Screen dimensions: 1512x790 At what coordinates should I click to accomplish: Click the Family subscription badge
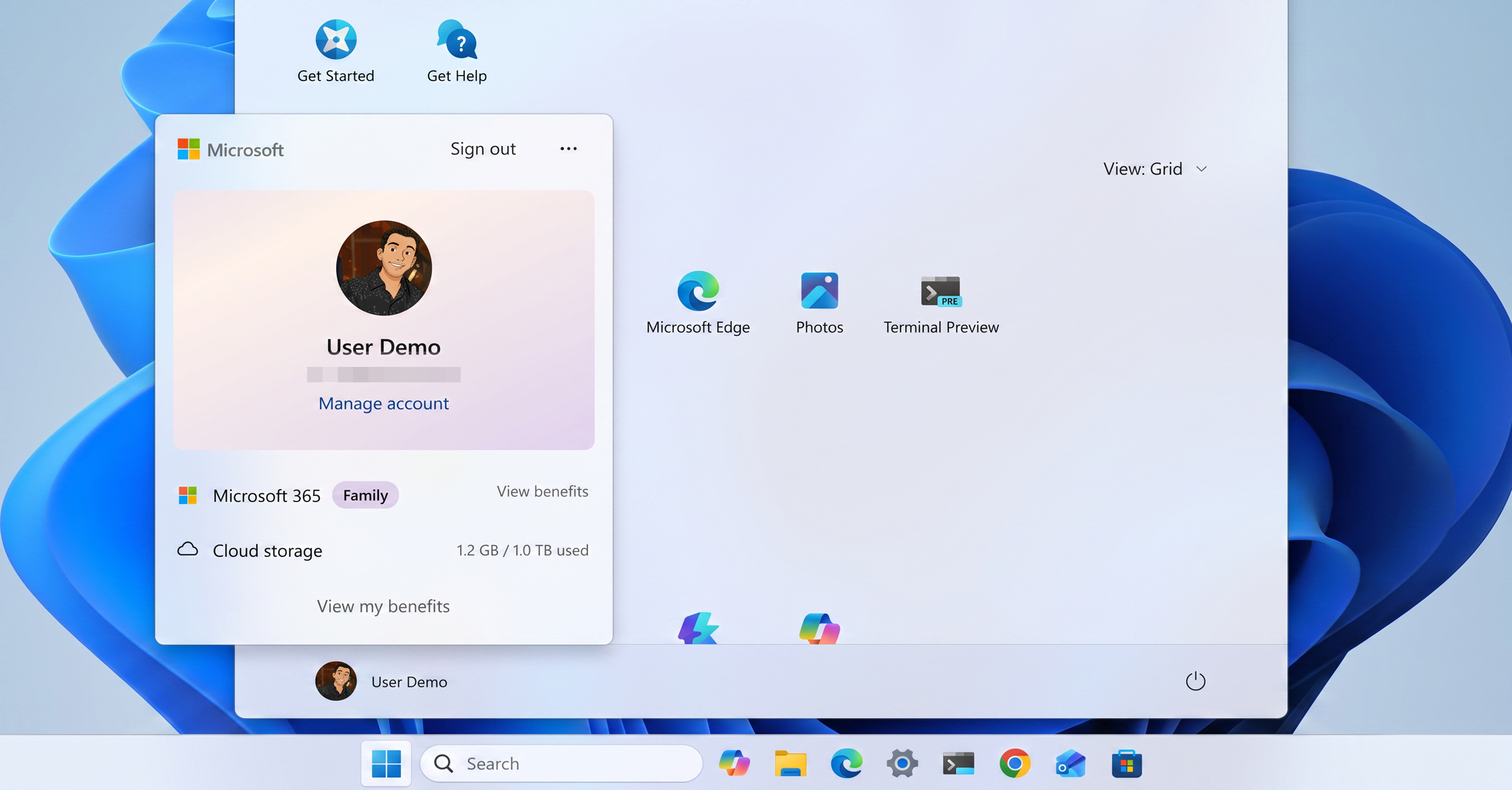366,495
